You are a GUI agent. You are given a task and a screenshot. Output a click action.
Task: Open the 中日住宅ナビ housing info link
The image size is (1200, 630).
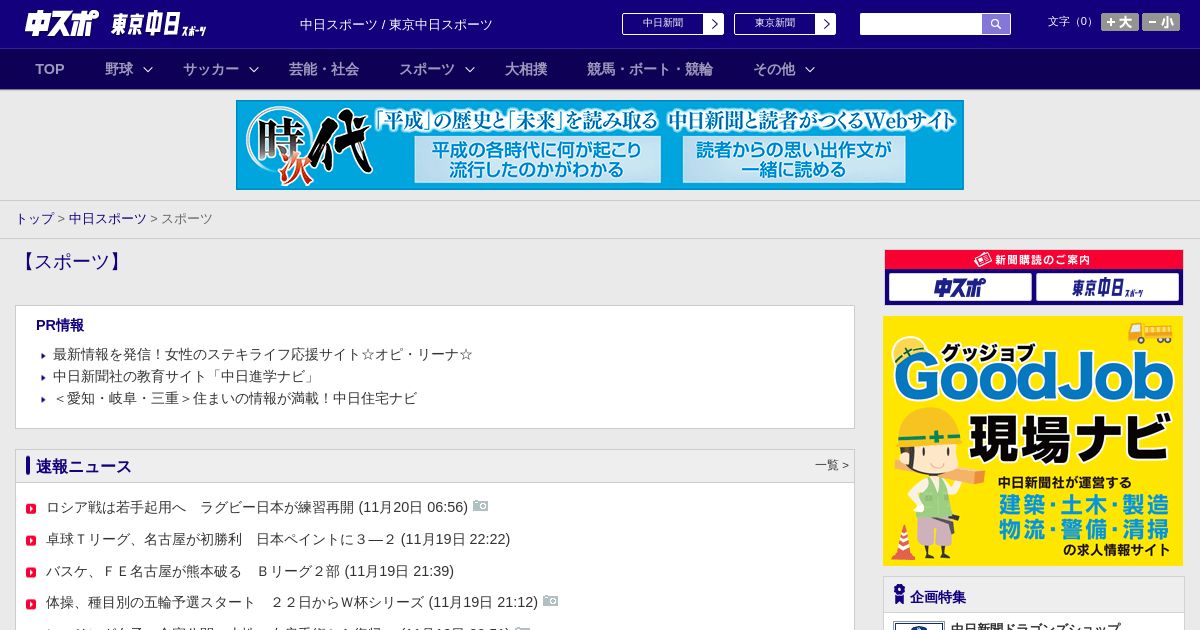coord(235,398)
